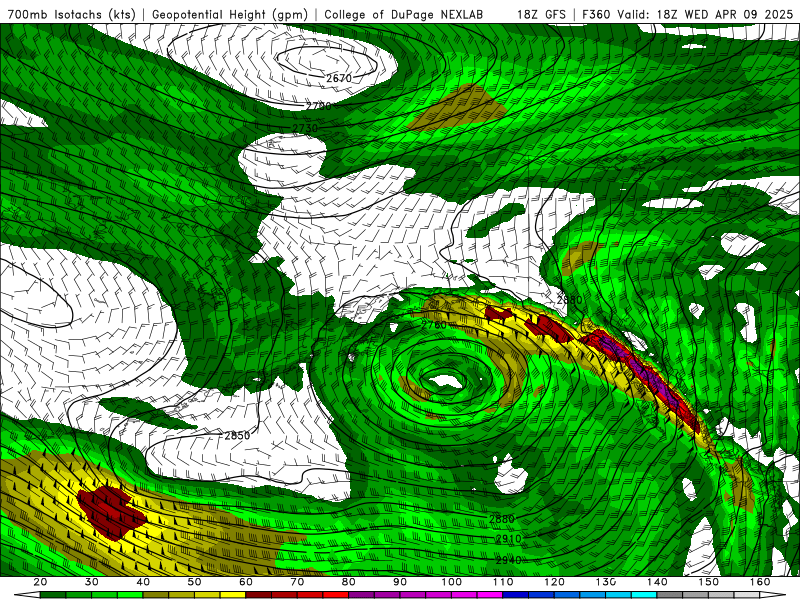This screenshot has width=800, height=600.
Task: Click the 2880 contour label above 2910
Action: pos(502,519)
